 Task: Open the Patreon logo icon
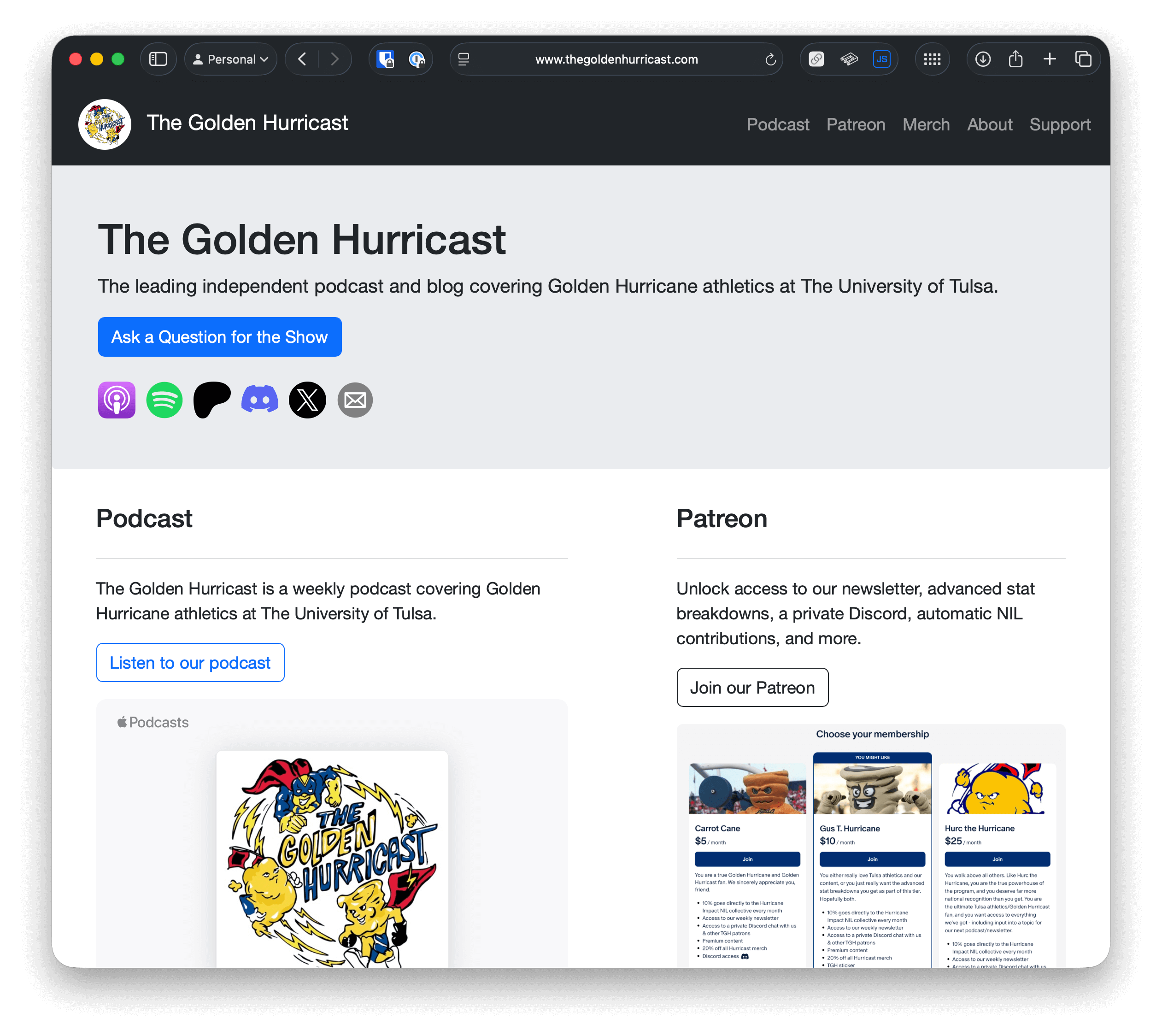click(x=211, y=400)
